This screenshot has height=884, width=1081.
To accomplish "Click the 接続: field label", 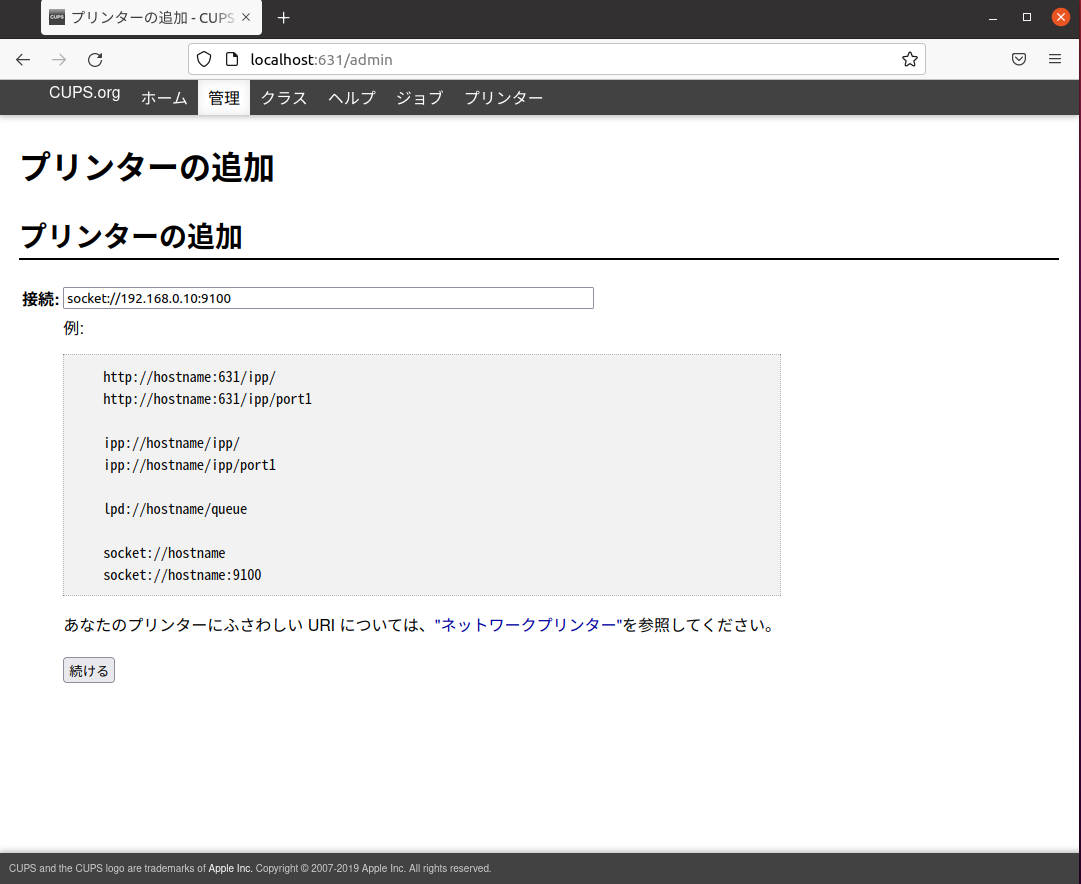I will (x=41, y=299).
